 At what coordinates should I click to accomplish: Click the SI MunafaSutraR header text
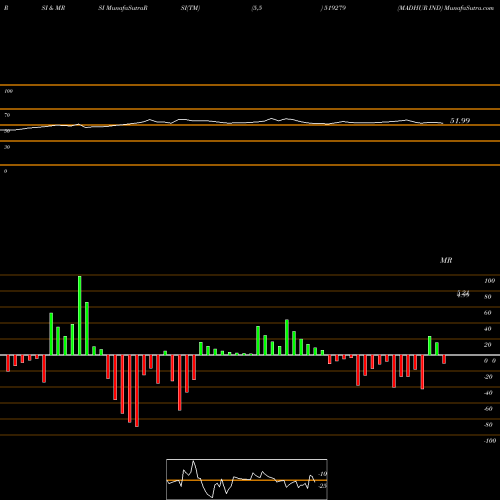coord(123,8)
